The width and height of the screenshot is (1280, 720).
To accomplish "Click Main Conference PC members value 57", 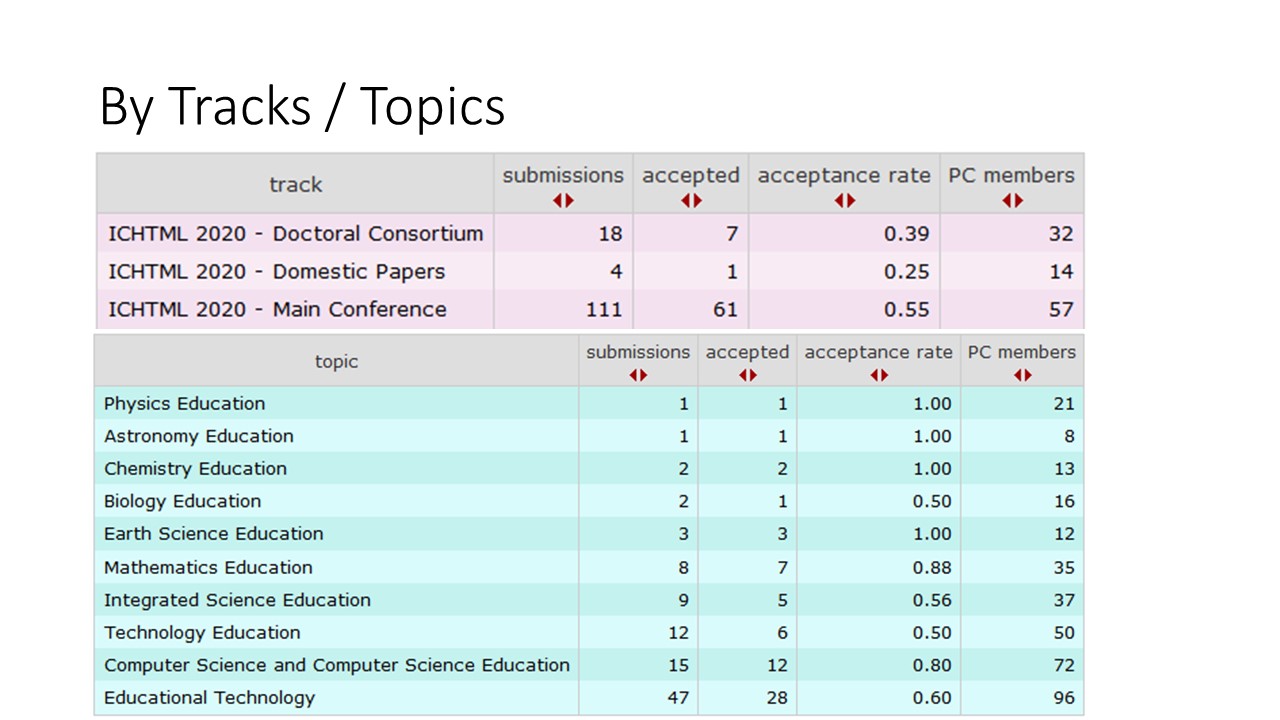I will click(x=1061, y=309).
